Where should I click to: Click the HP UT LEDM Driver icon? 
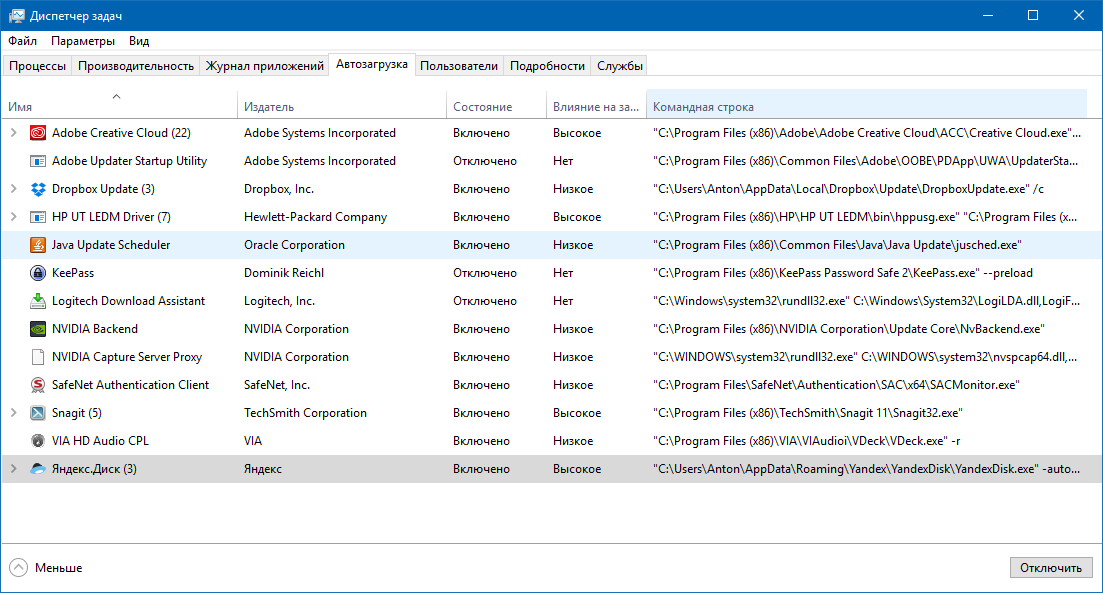tap(38, 217)
